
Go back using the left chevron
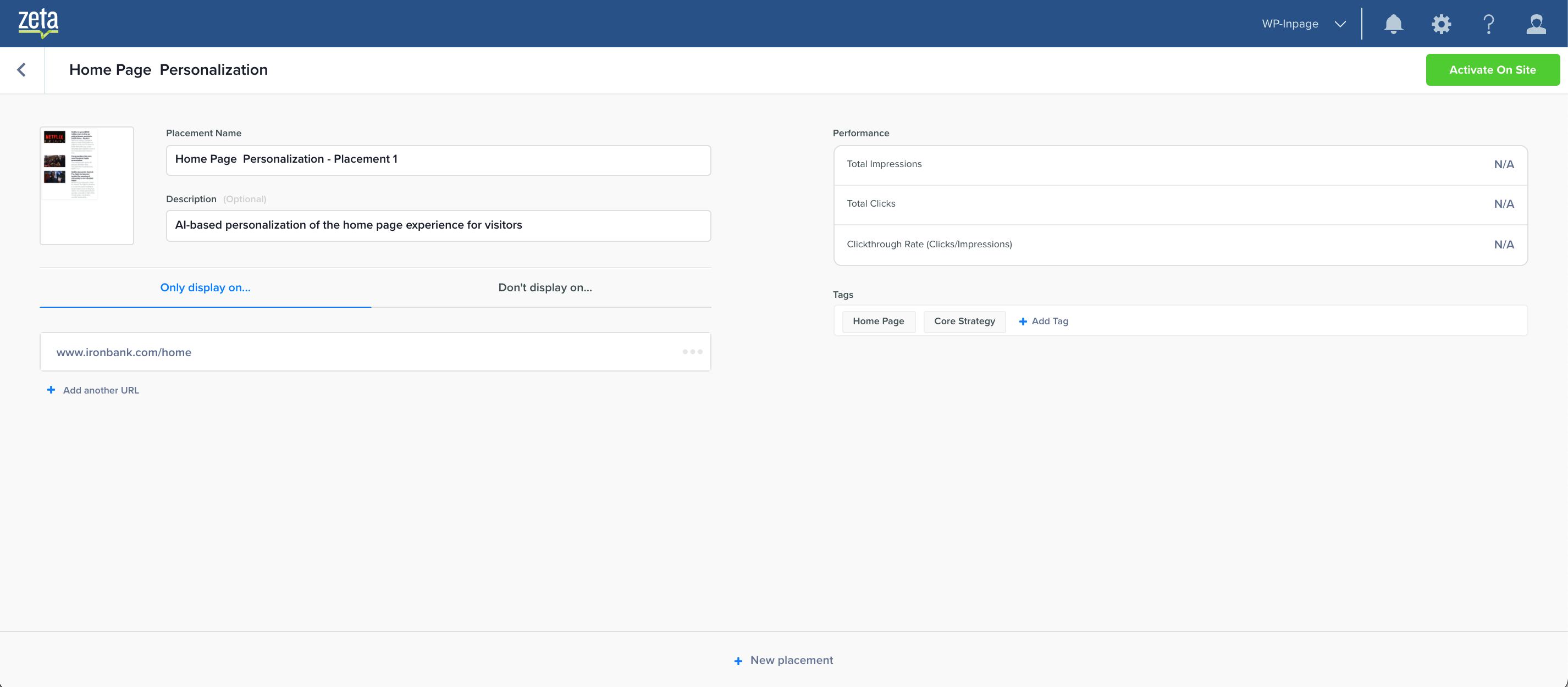(22, 70)
